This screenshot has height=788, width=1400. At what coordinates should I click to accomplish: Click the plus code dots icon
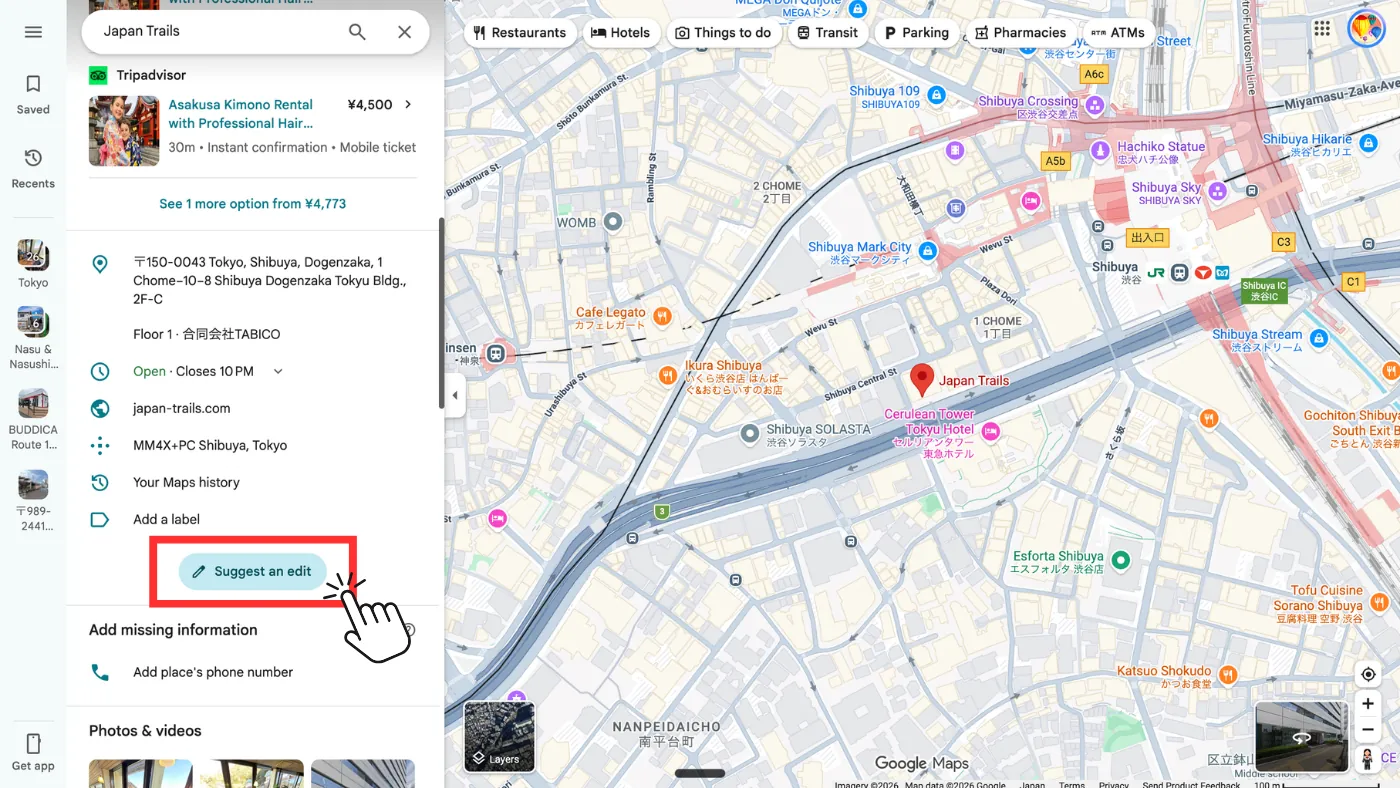[x=99, y=445]
